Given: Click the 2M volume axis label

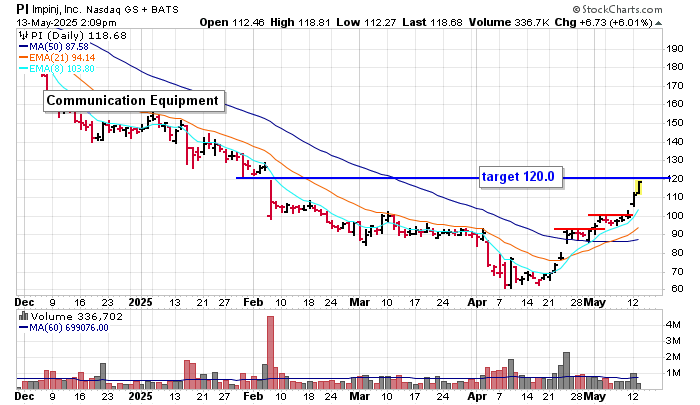Looking at the screenshot, I should pos(673,357).
